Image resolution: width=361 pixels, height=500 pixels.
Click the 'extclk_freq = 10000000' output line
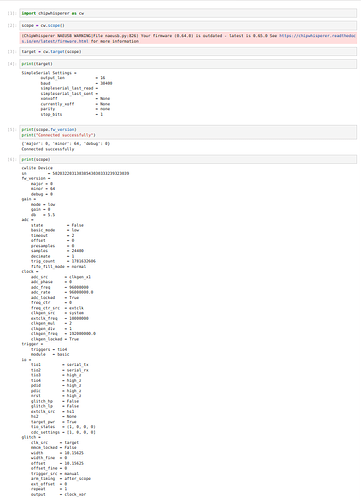click(60, 318)
